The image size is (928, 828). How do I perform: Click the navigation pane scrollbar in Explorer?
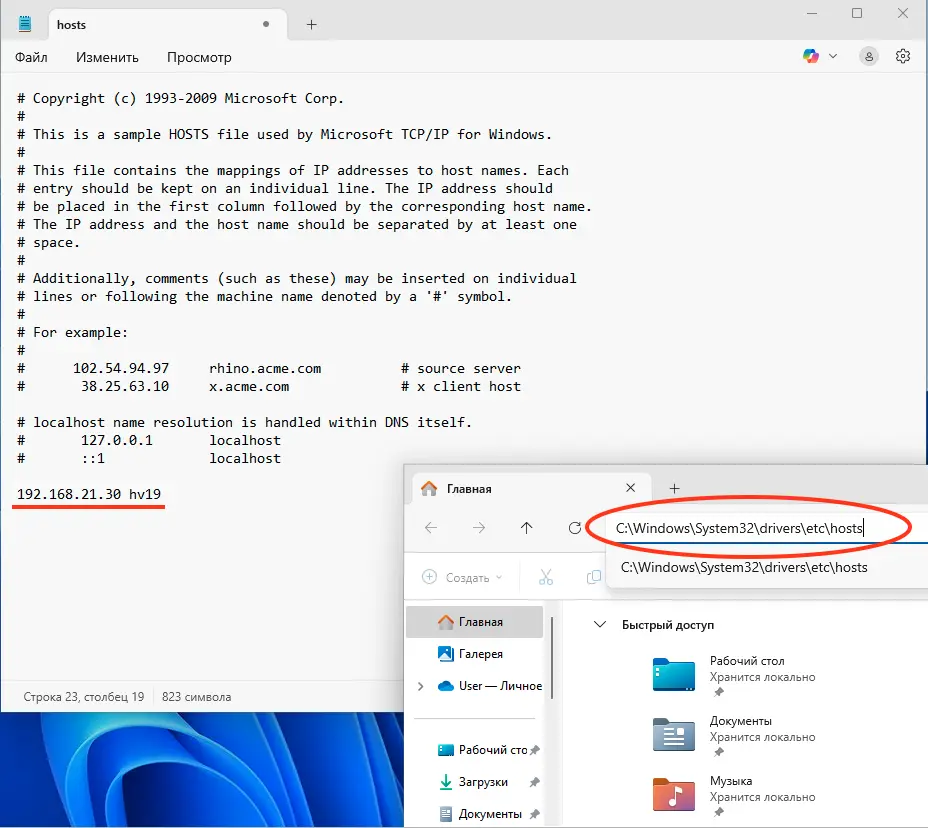click(x=552, y=658)
